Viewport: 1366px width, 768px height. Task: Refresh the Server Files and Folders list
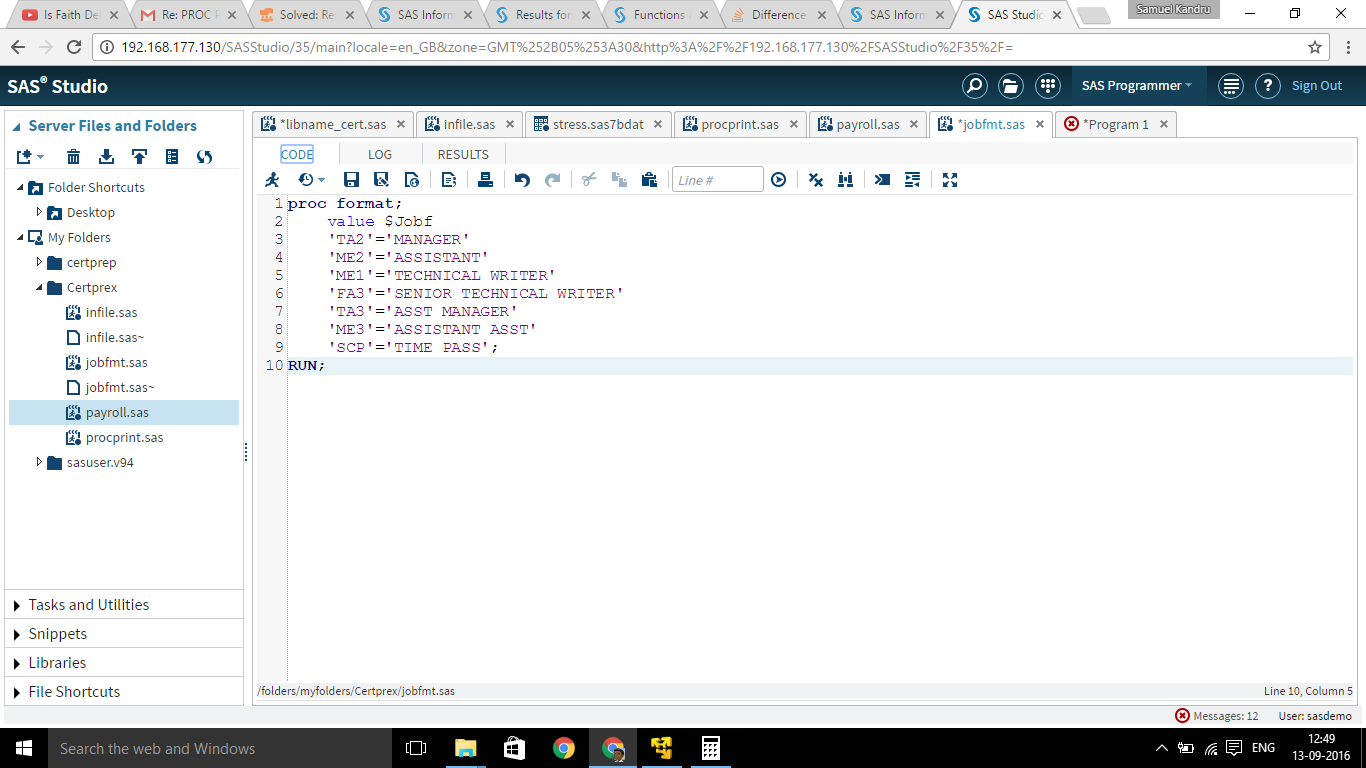coord(205,156)
